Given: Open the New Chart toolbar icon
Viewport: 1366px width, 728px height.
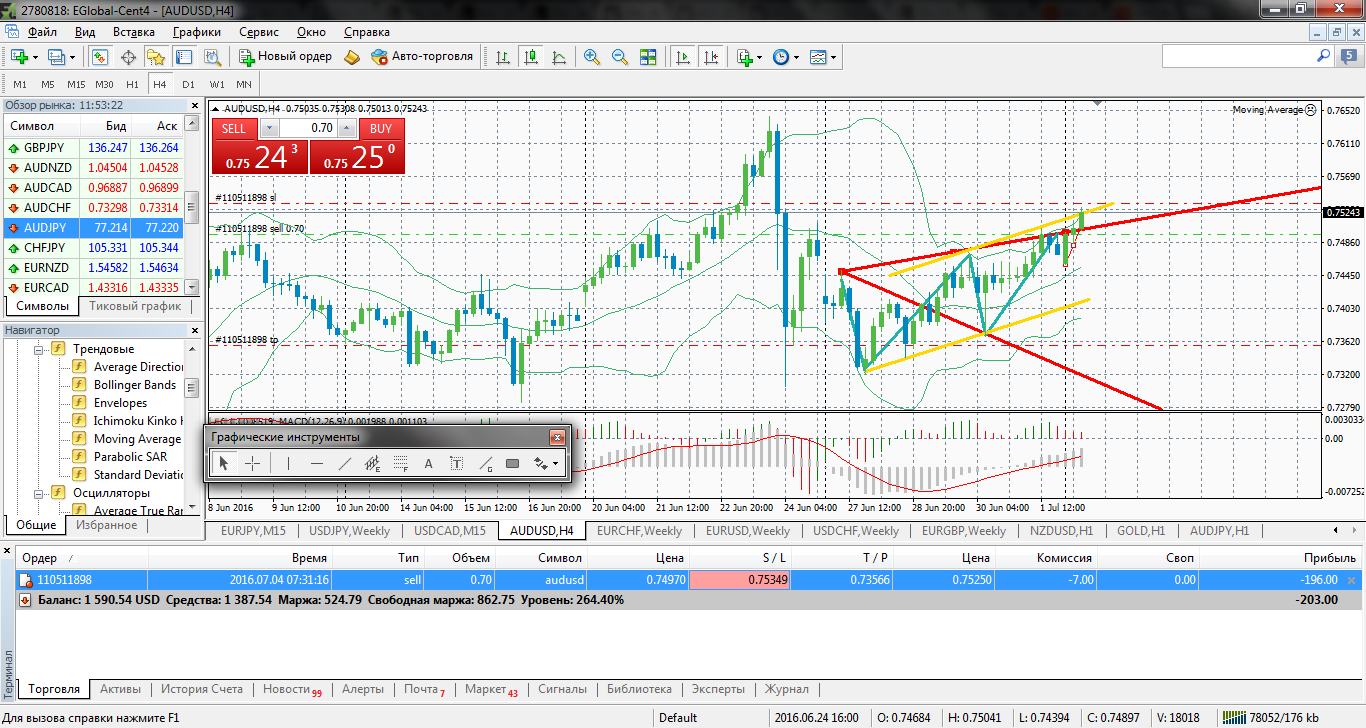Looking at the screenshot, I should 20,57.
